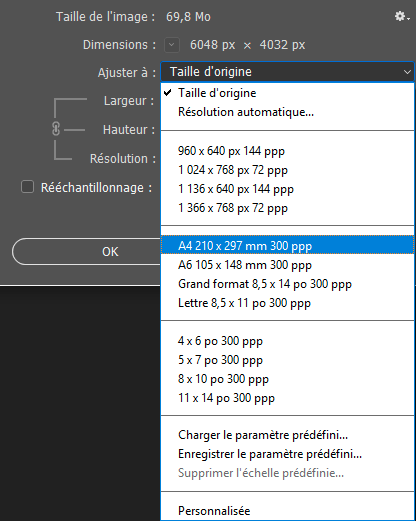Choose Personnalisée option
This screenshot has height=521, width=416.
[288, 511]
